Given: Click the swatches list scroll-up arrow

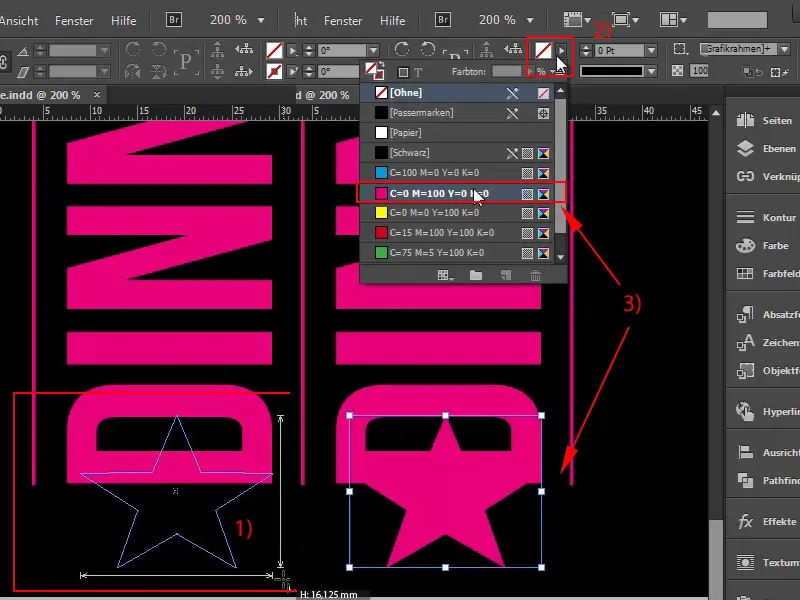Looking at the screenshot, I should (561, 90).
